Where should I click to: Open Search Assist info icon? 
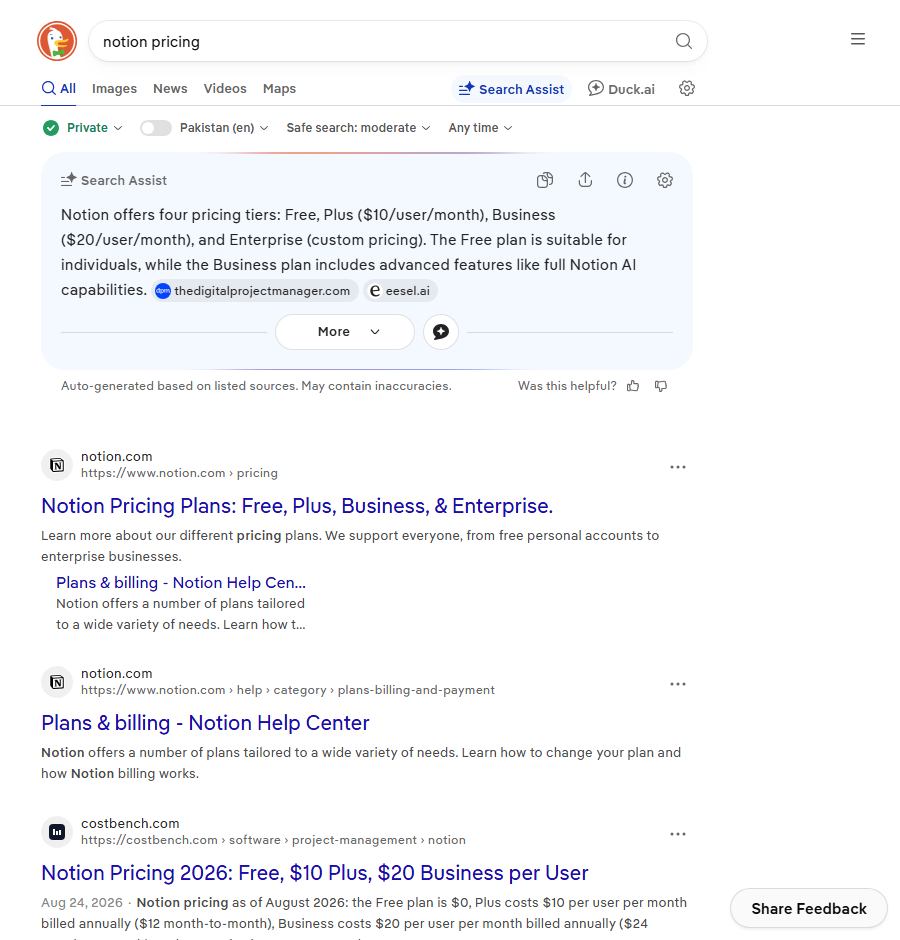(x=625, y=180)
